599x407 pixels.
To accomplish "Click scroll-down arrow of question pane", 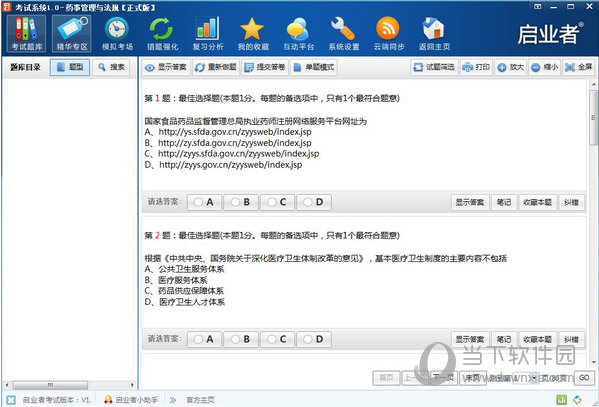I will pos(593,362).
